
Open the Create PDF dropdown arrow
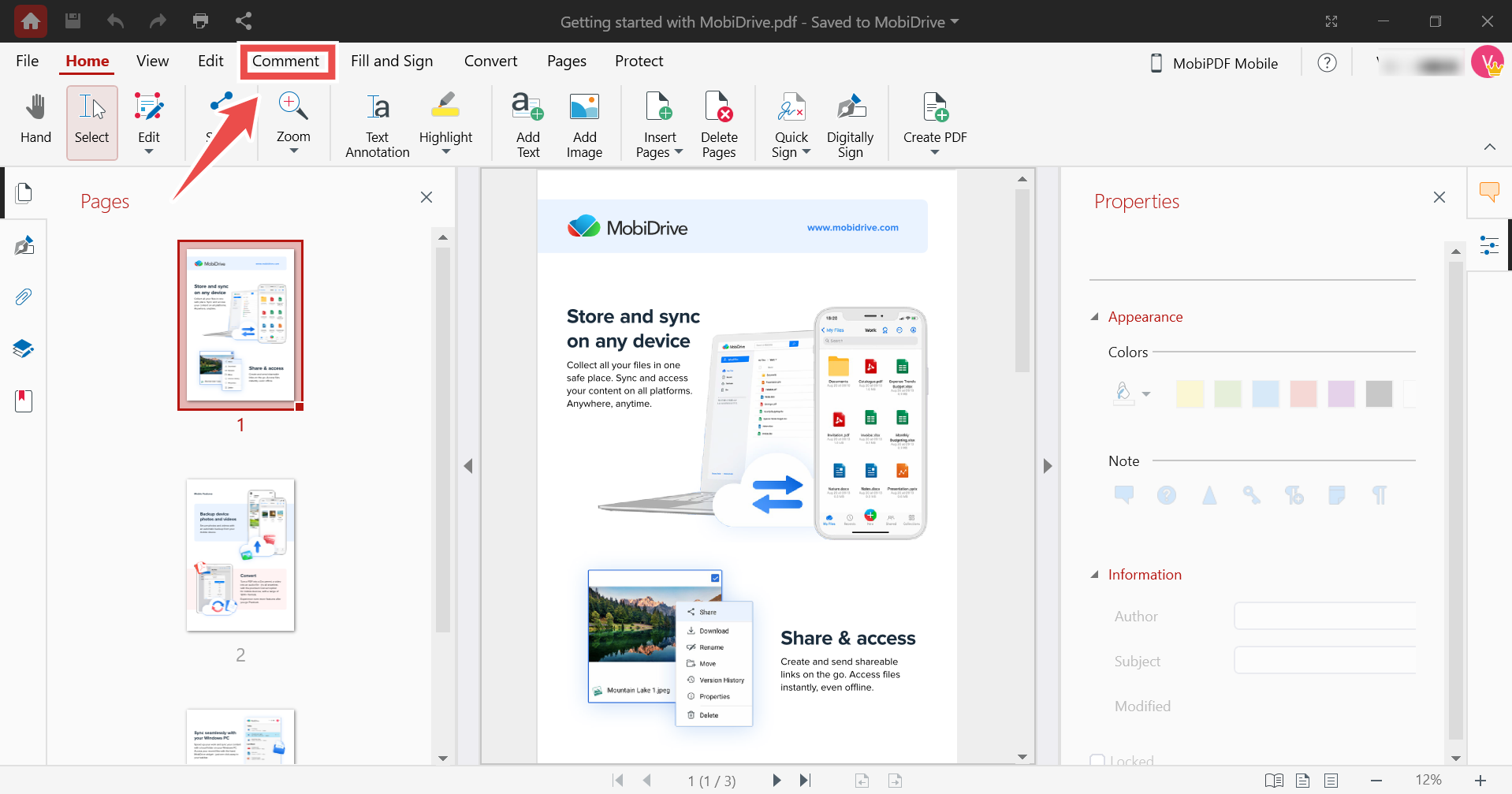click(x=935, y=152)
